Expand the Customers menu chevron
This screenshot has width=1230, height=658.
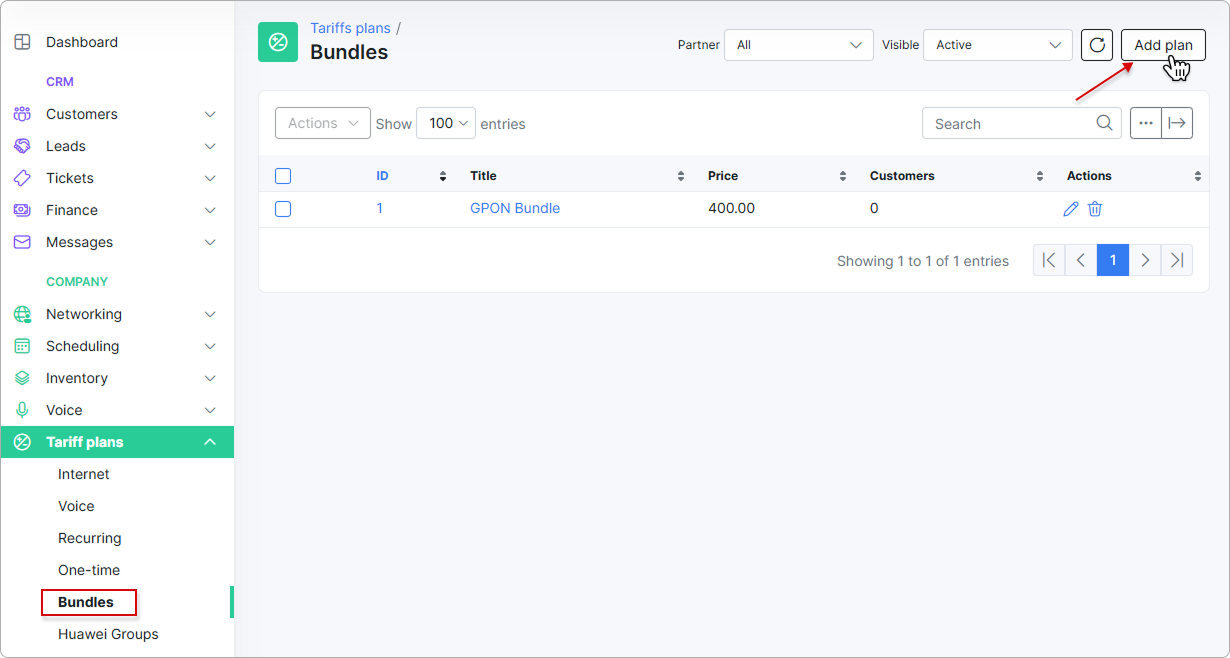pos(210,114)
